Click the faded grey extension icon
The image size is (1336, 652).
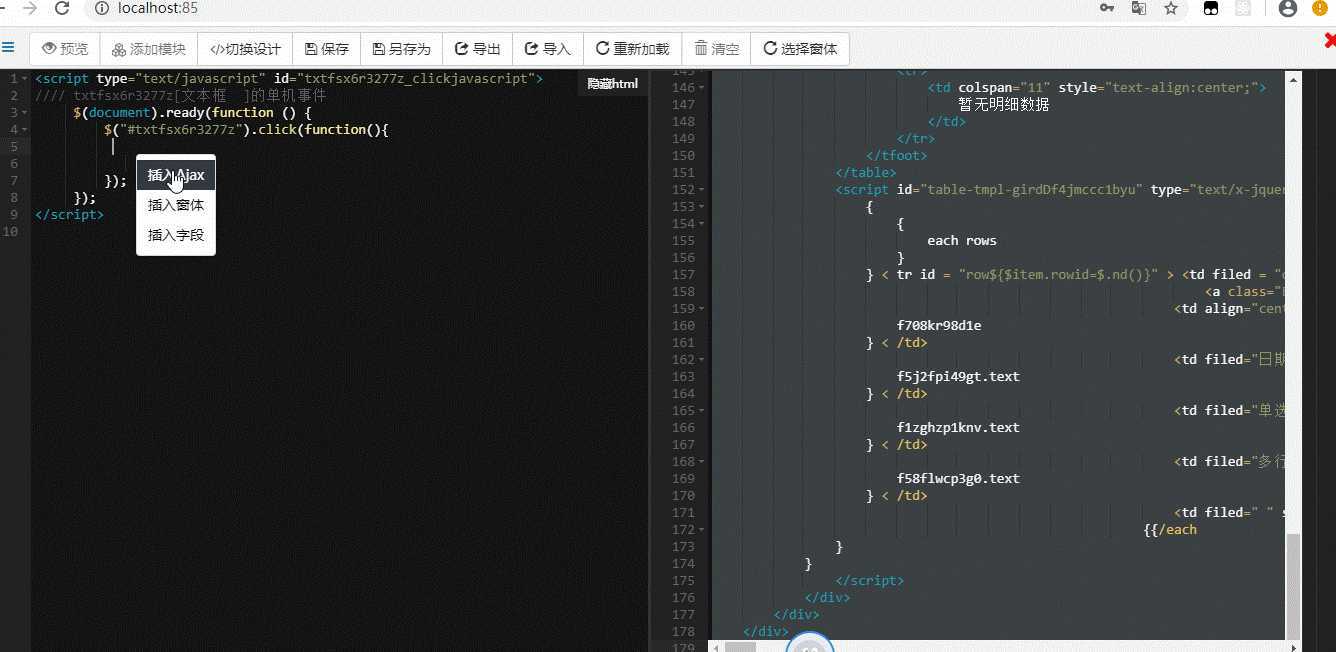coord(1243,9)
